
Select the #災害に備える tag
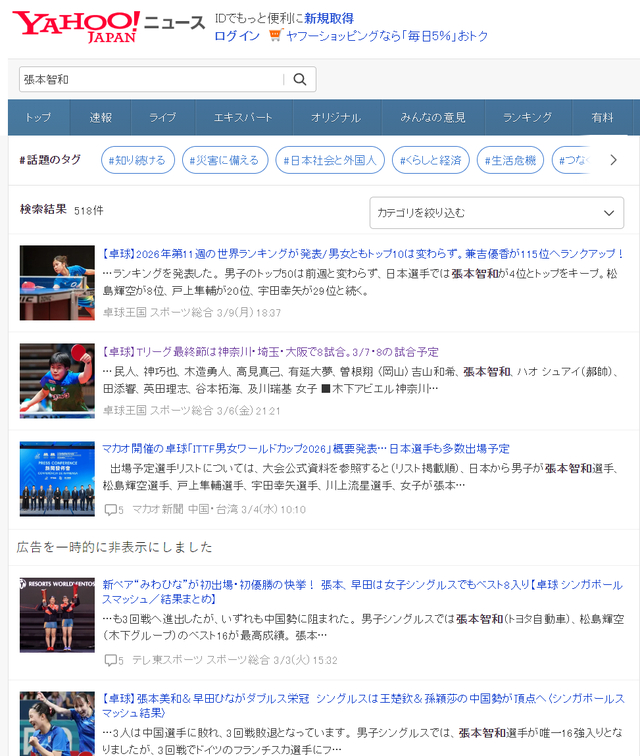pos(225,160)
